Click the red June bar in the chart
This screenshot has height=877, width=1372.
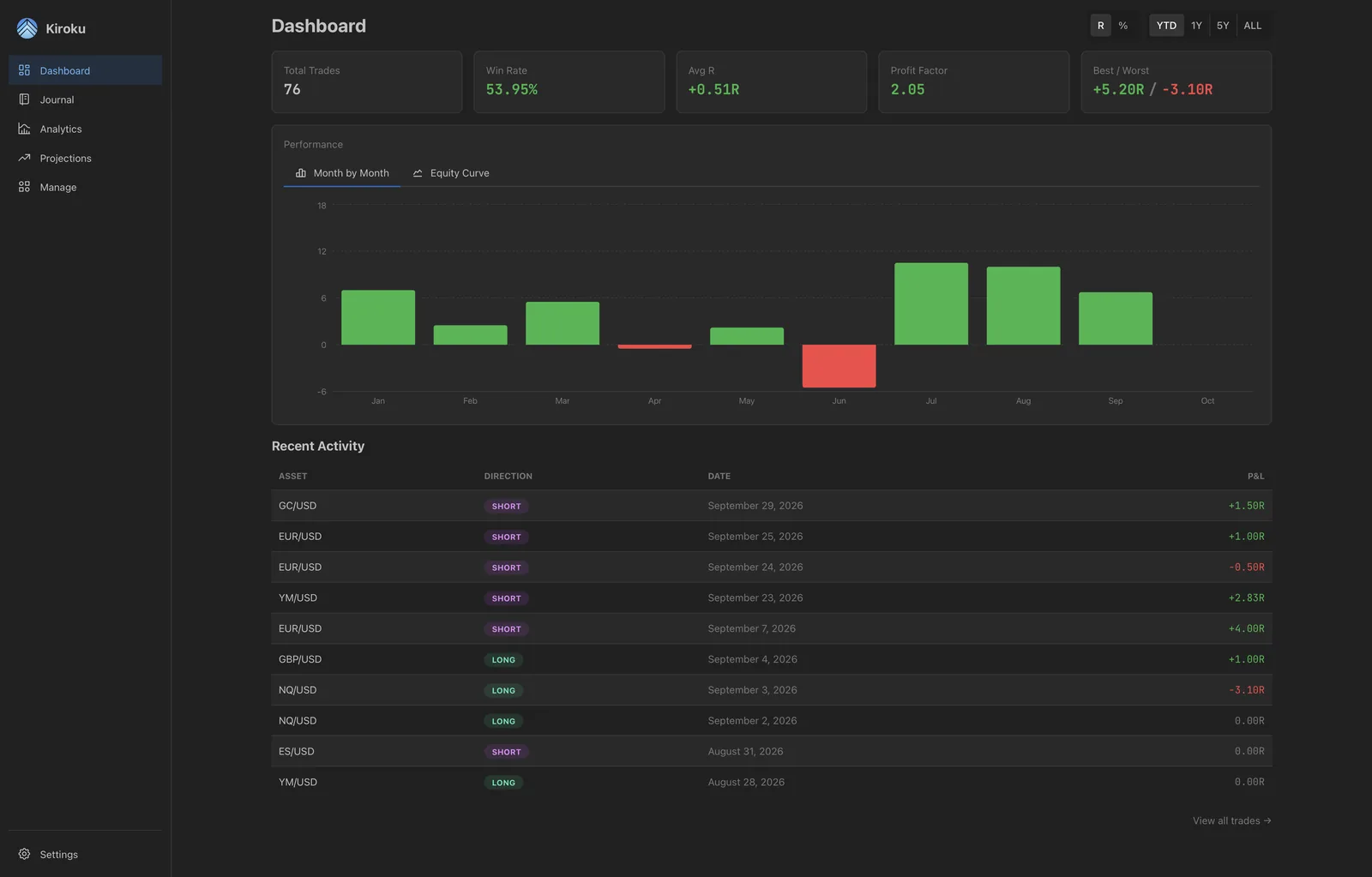pos(839,366)
